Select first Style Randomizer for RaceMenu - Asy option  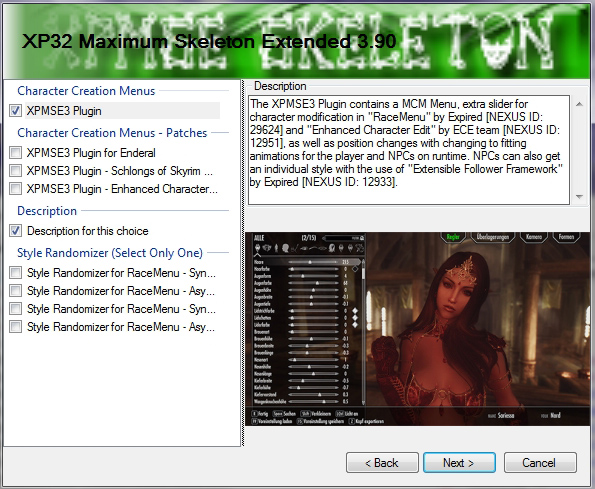15,291
